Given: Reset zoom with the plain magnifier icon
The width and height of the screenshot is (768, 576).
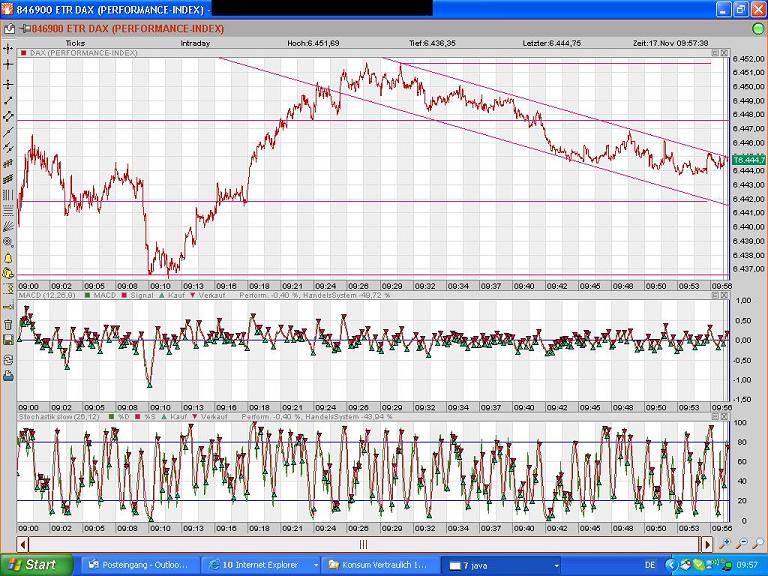Looking at the screenshot, I should click(x=759, y=543).
